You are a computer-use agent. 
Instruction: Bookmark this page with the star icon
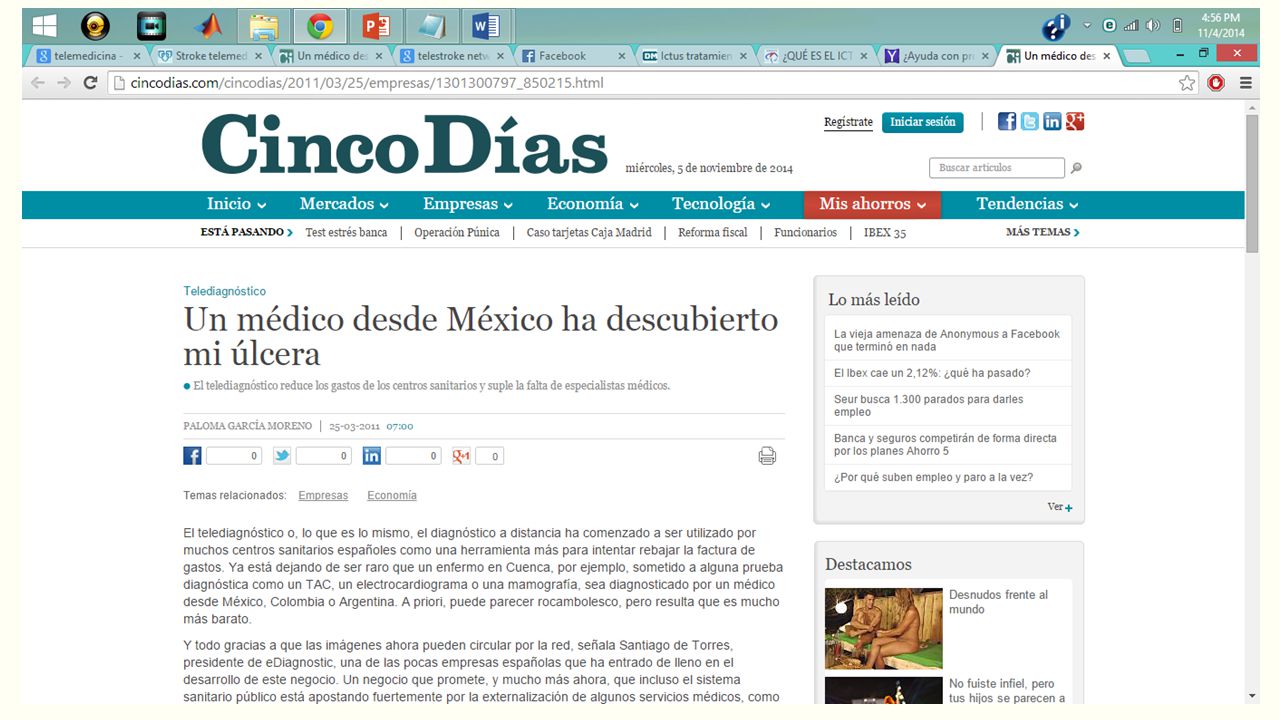tap(1187, 83)
